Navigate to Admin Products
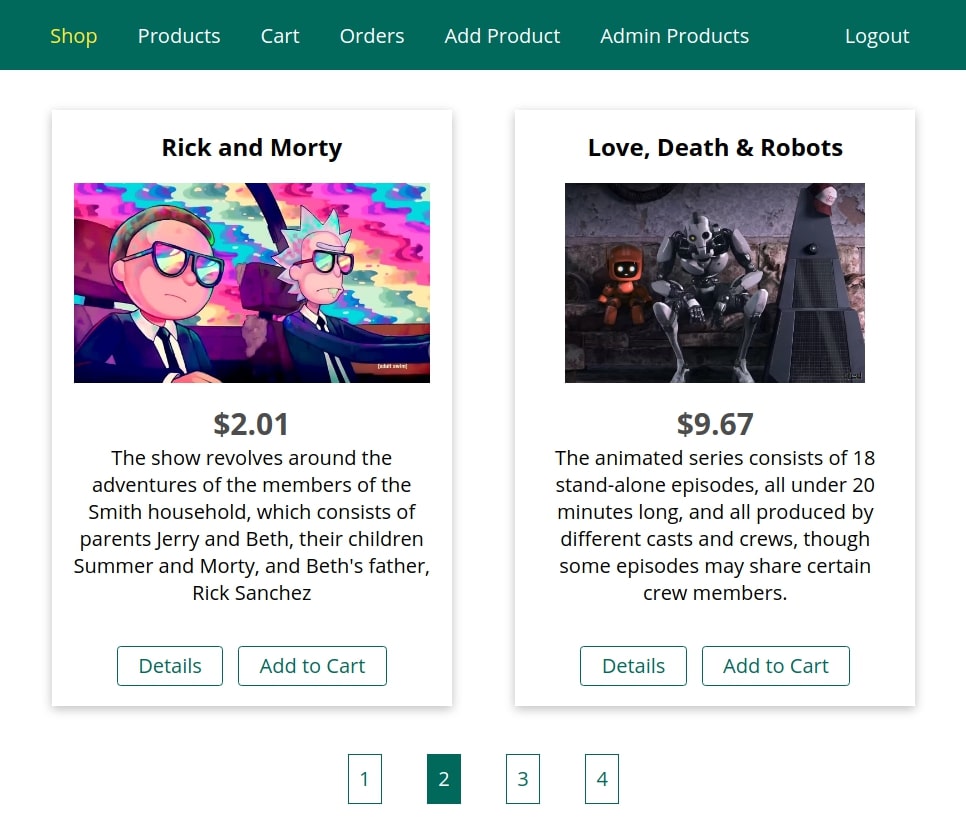The image size is (966, 837). (675, 36)
